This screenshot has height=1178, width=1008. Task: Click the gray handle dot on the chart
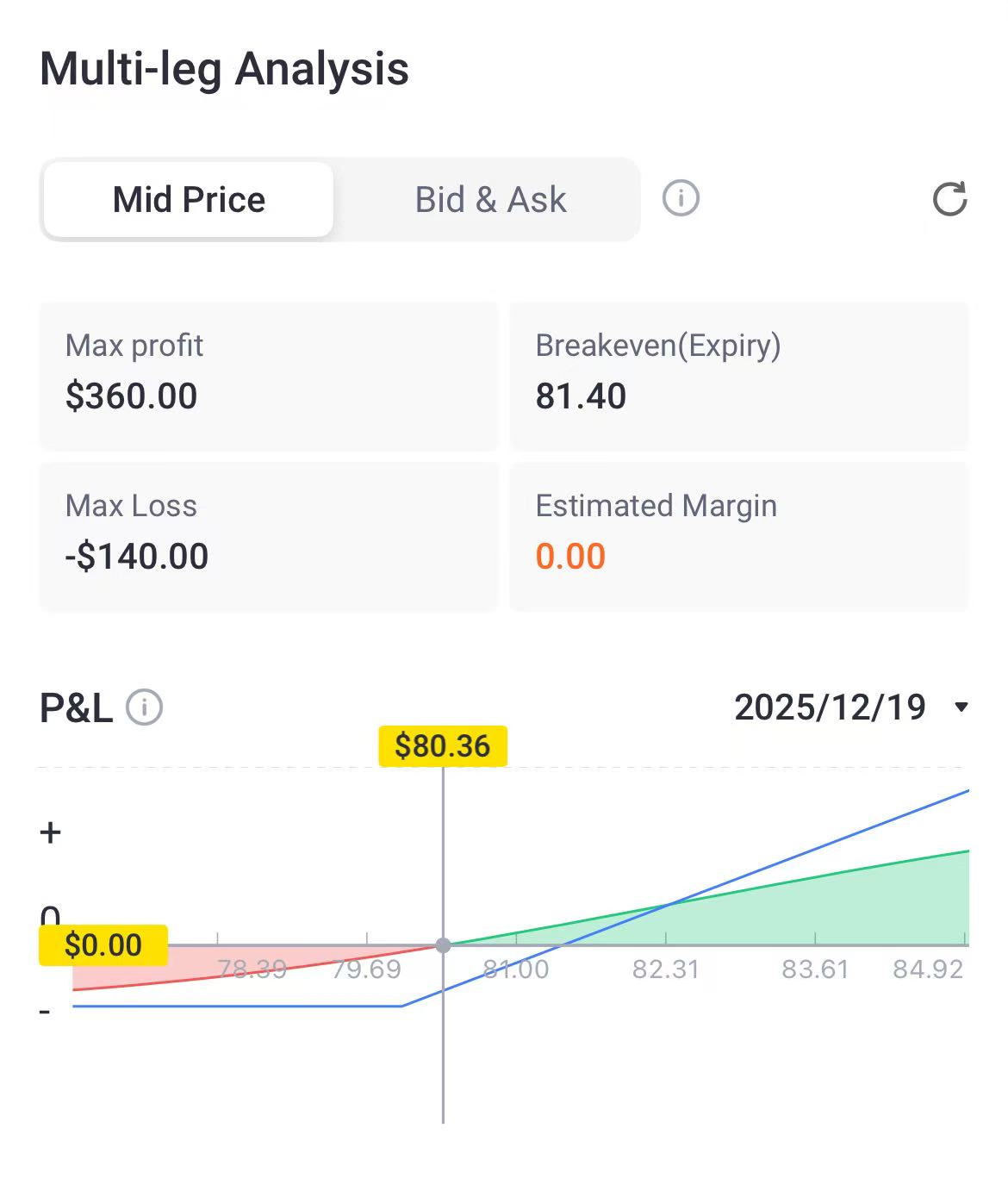pyautogui.click(x=443, y=945)
